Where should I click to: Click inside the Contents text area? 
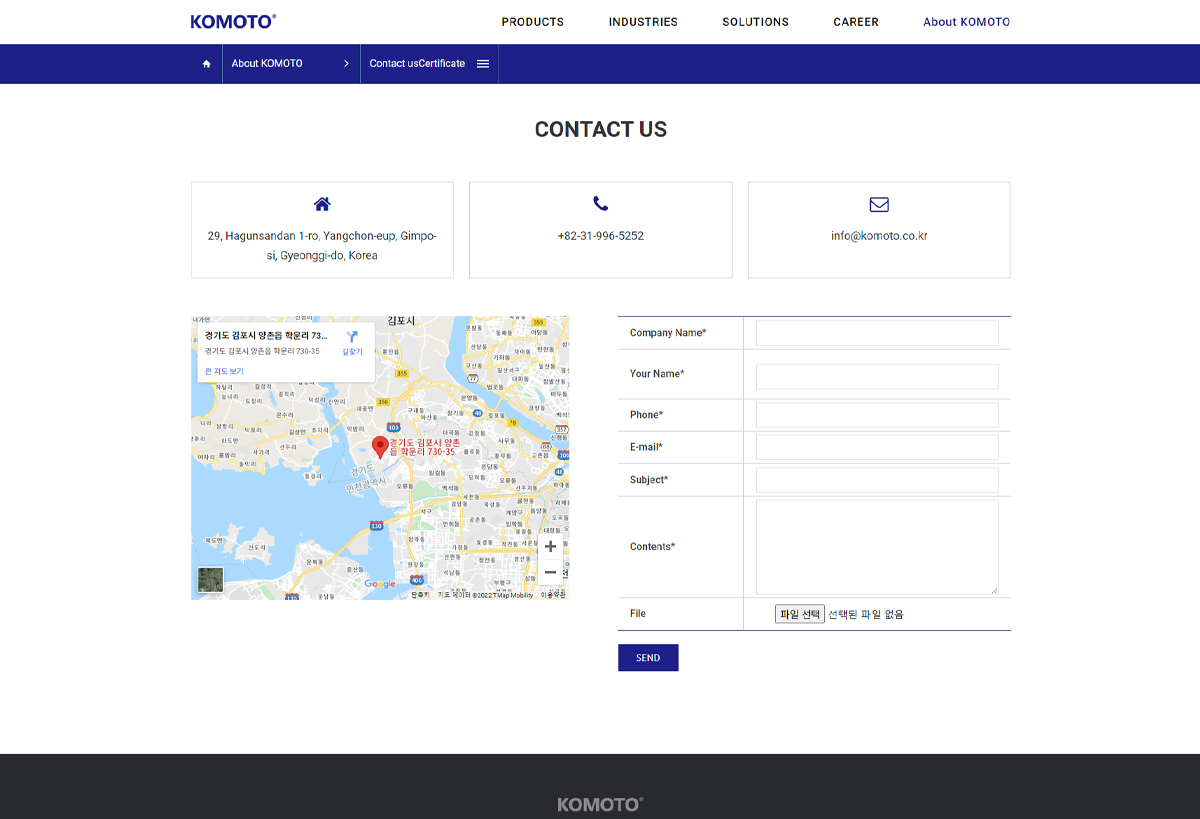point(877,547)
